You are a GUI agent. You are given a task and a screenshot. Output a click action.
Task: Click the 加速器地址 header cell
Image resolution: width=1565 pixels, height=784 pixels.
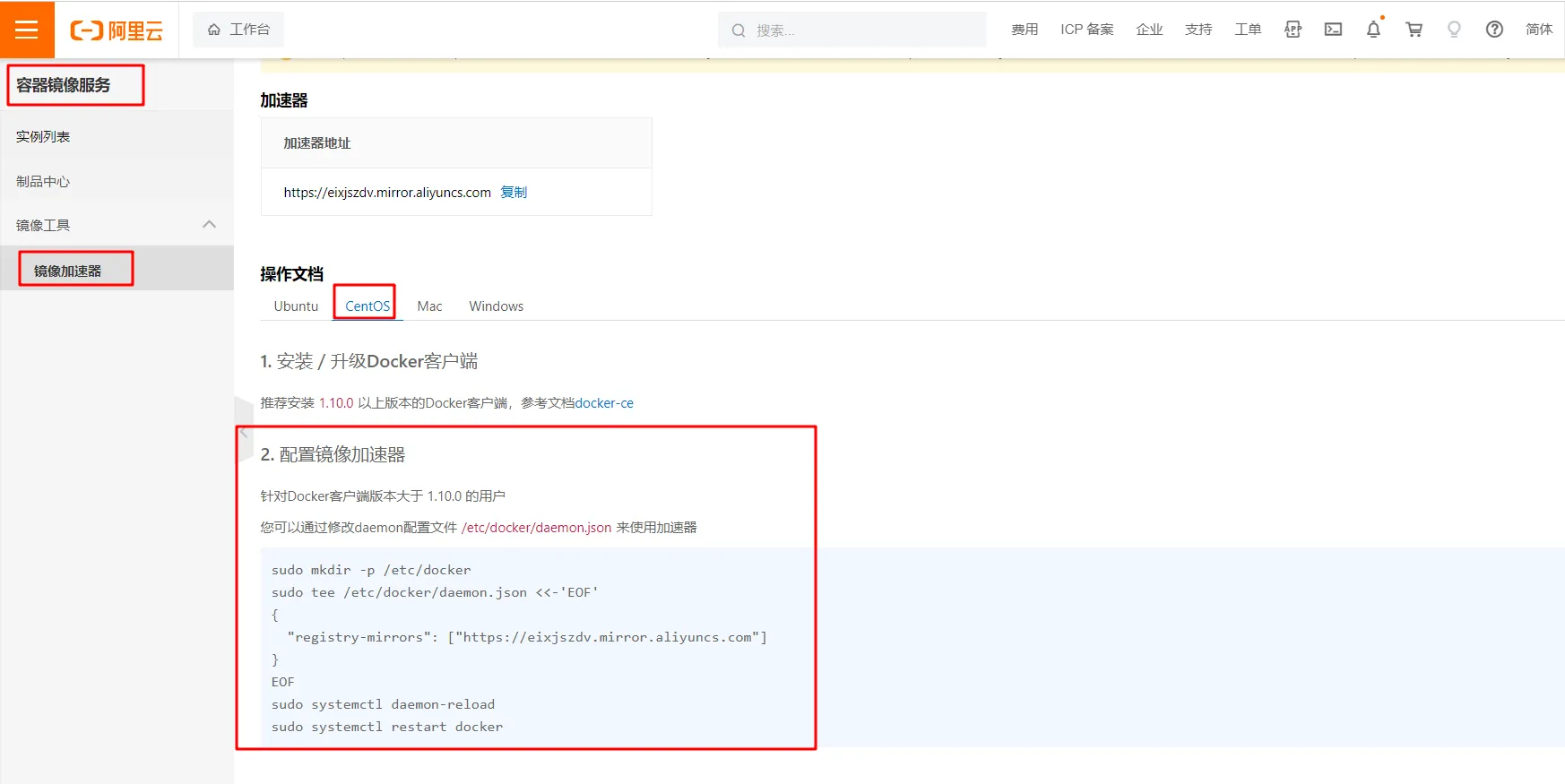click(x=456, y=142)
